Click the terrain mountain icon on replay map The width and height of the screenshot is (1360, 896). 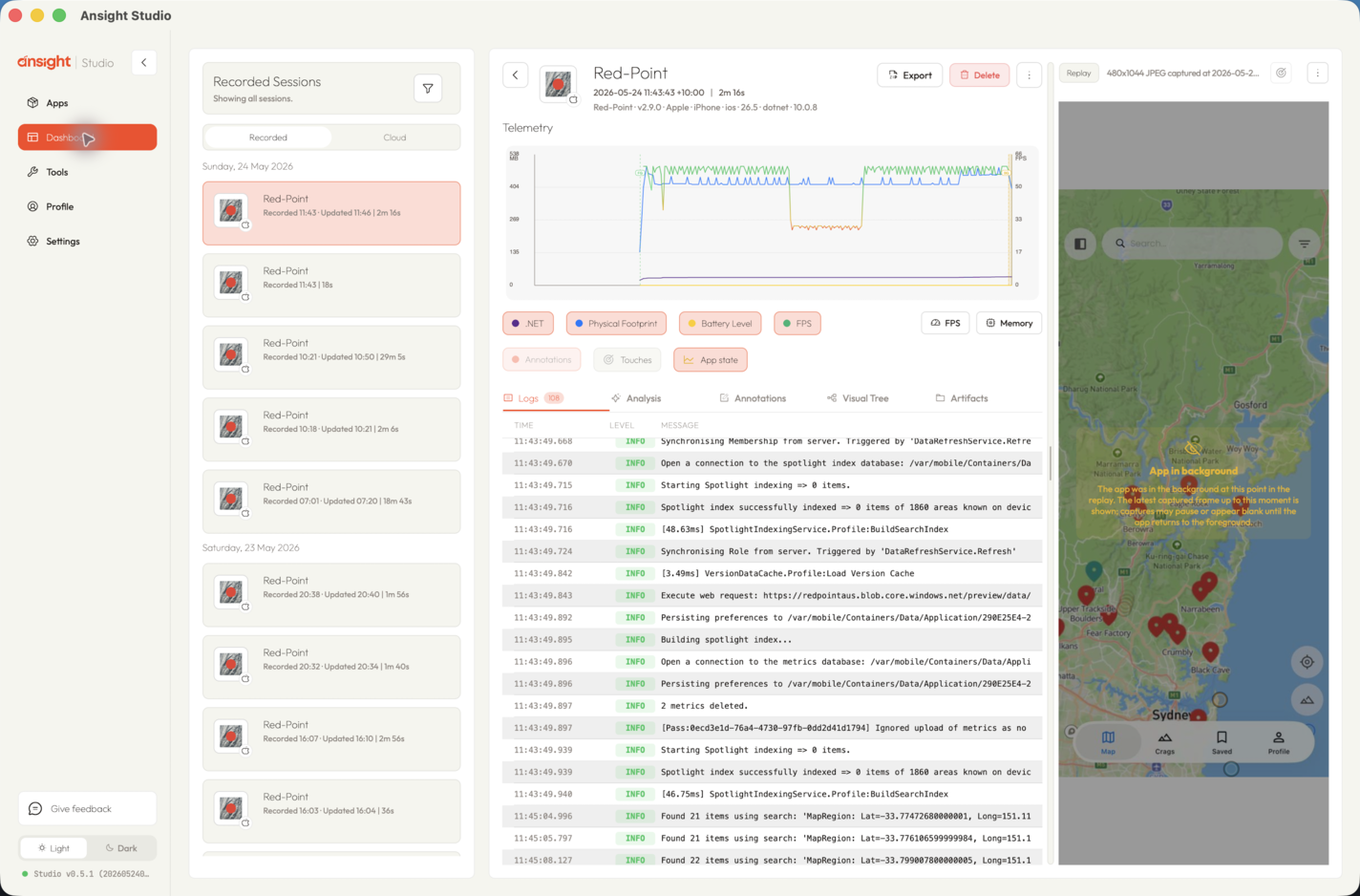tap(1307, 700)
